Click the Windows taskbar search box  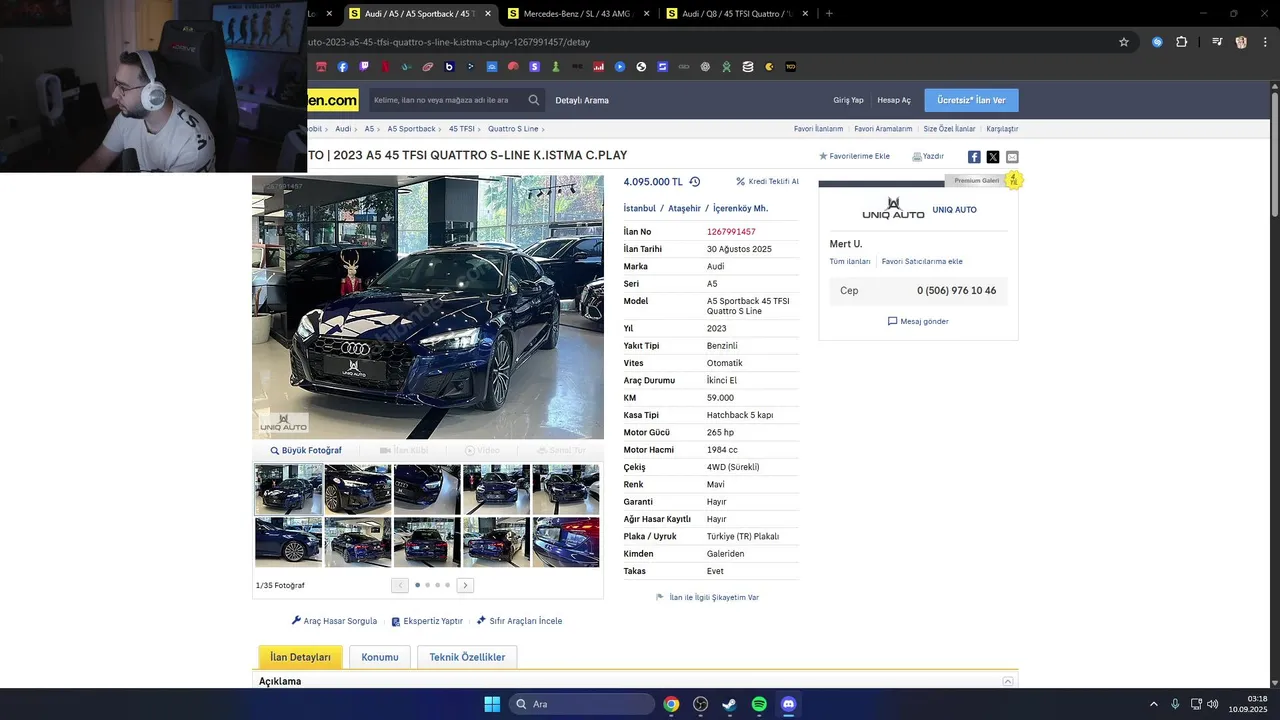pos(583,704)
